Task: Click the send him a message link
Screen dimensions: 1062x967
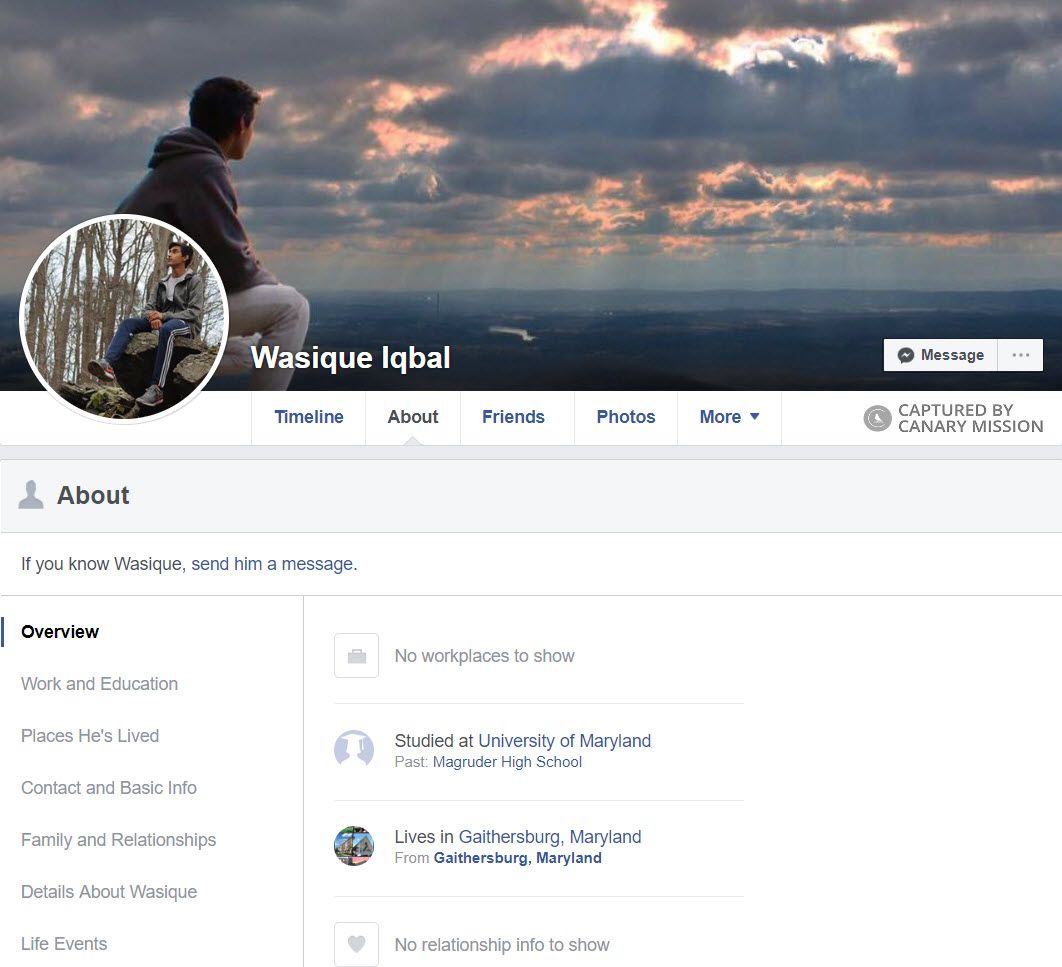Action: (x=272, y=563)
